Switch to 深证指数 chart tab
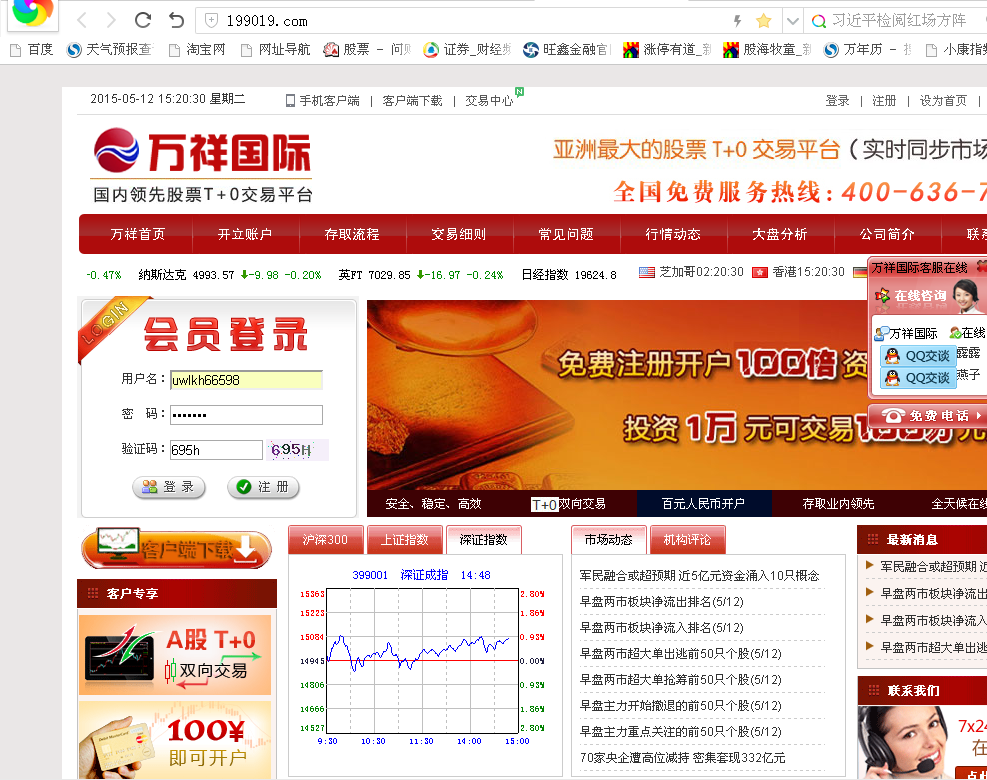 pos(483,540)
